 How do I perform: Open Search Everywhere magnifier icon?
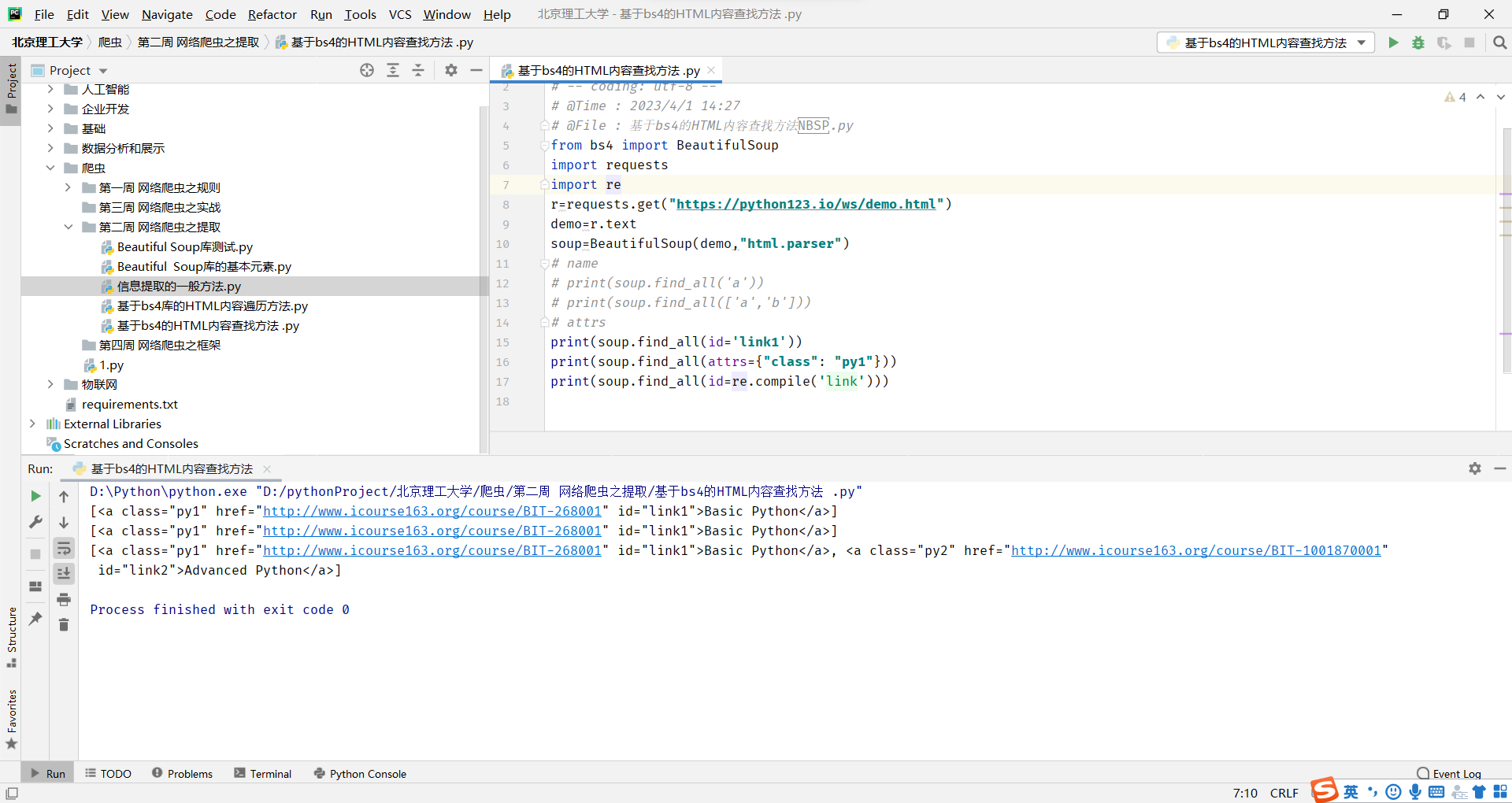pyautogui.click(x=1499, y=43)
